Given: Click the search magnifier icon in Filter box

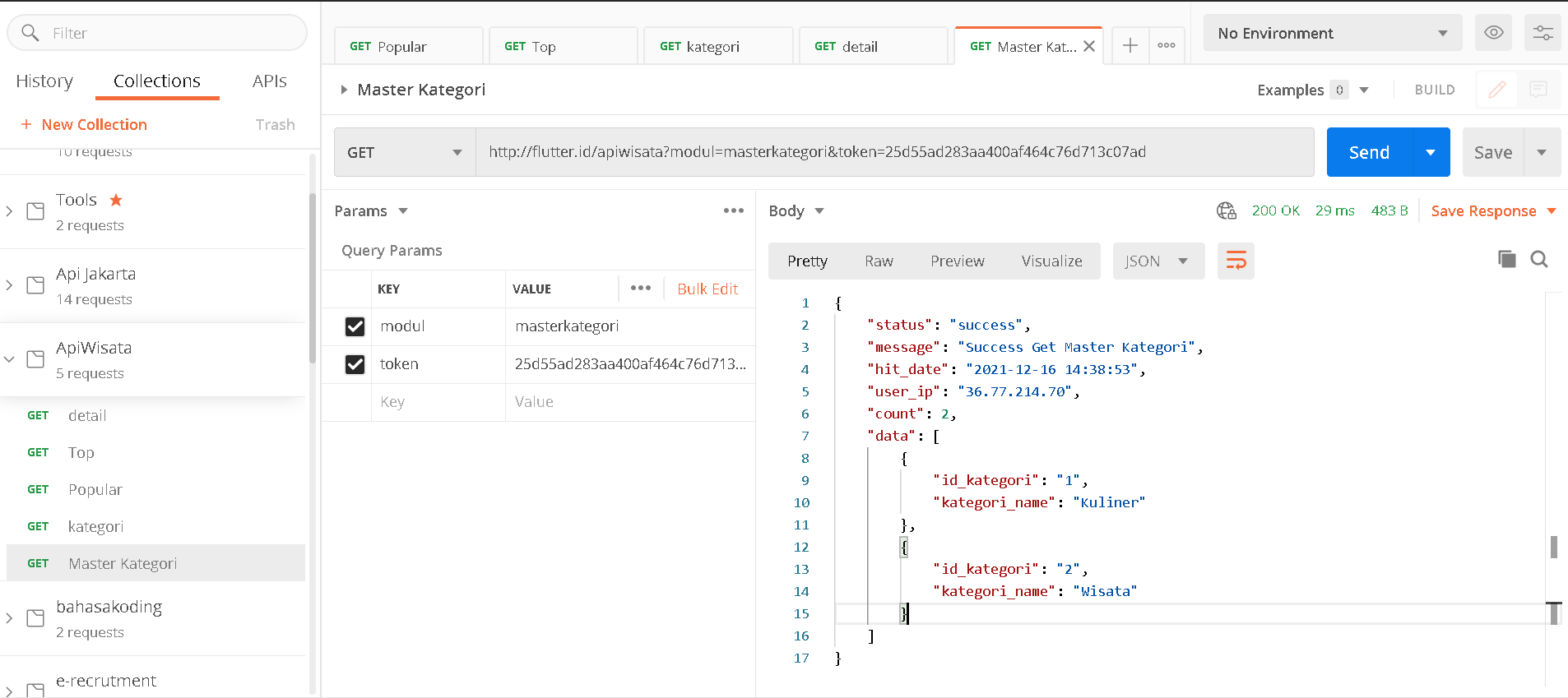Looking at the screenshot, I should pyautogui.click(x=30, y=33).
